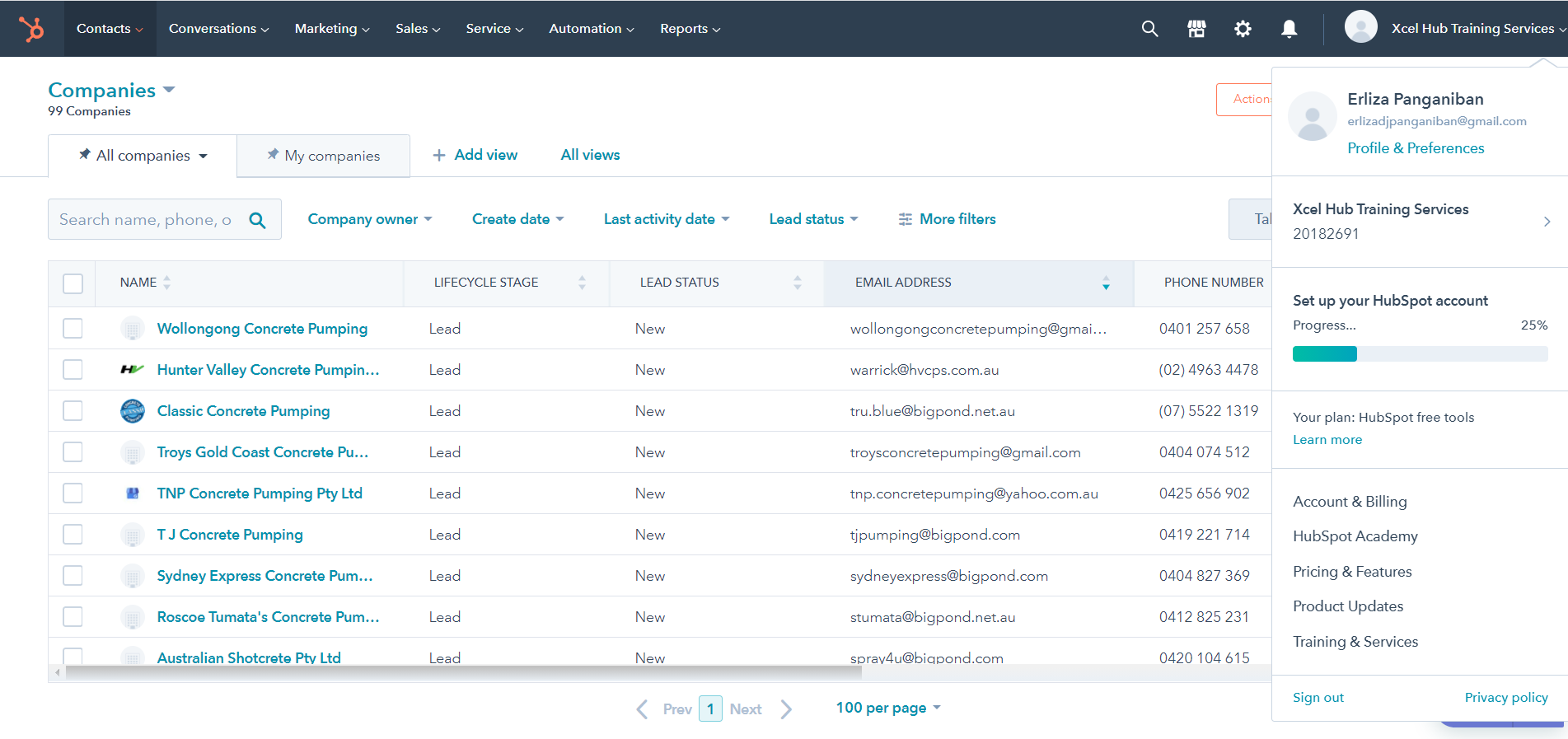
Task: Select Roscoe Tumata's Concrete row checkbox
Action: point(73,616)
